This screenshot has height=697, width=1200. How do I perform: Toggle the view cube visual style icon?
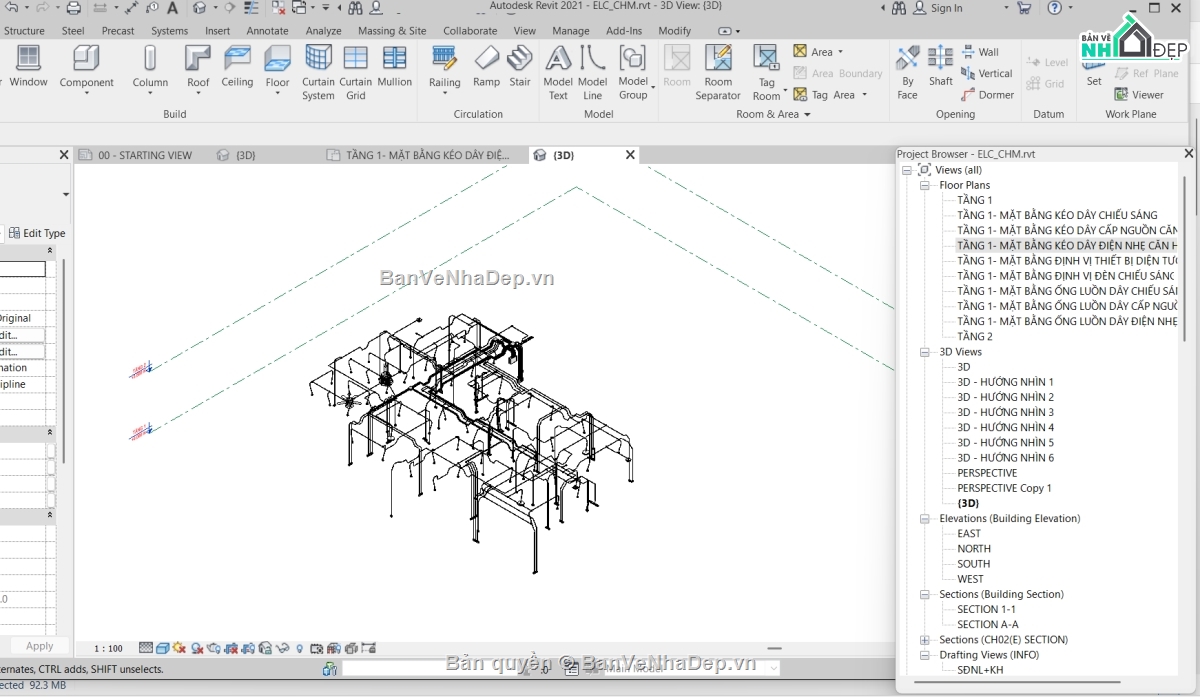tap(162, 649)
